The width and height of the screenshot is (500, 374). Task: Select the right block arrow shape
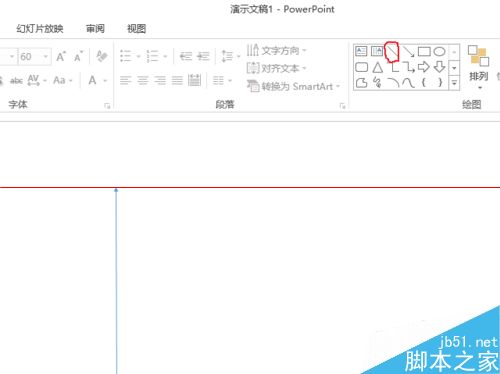pos(424,67)
